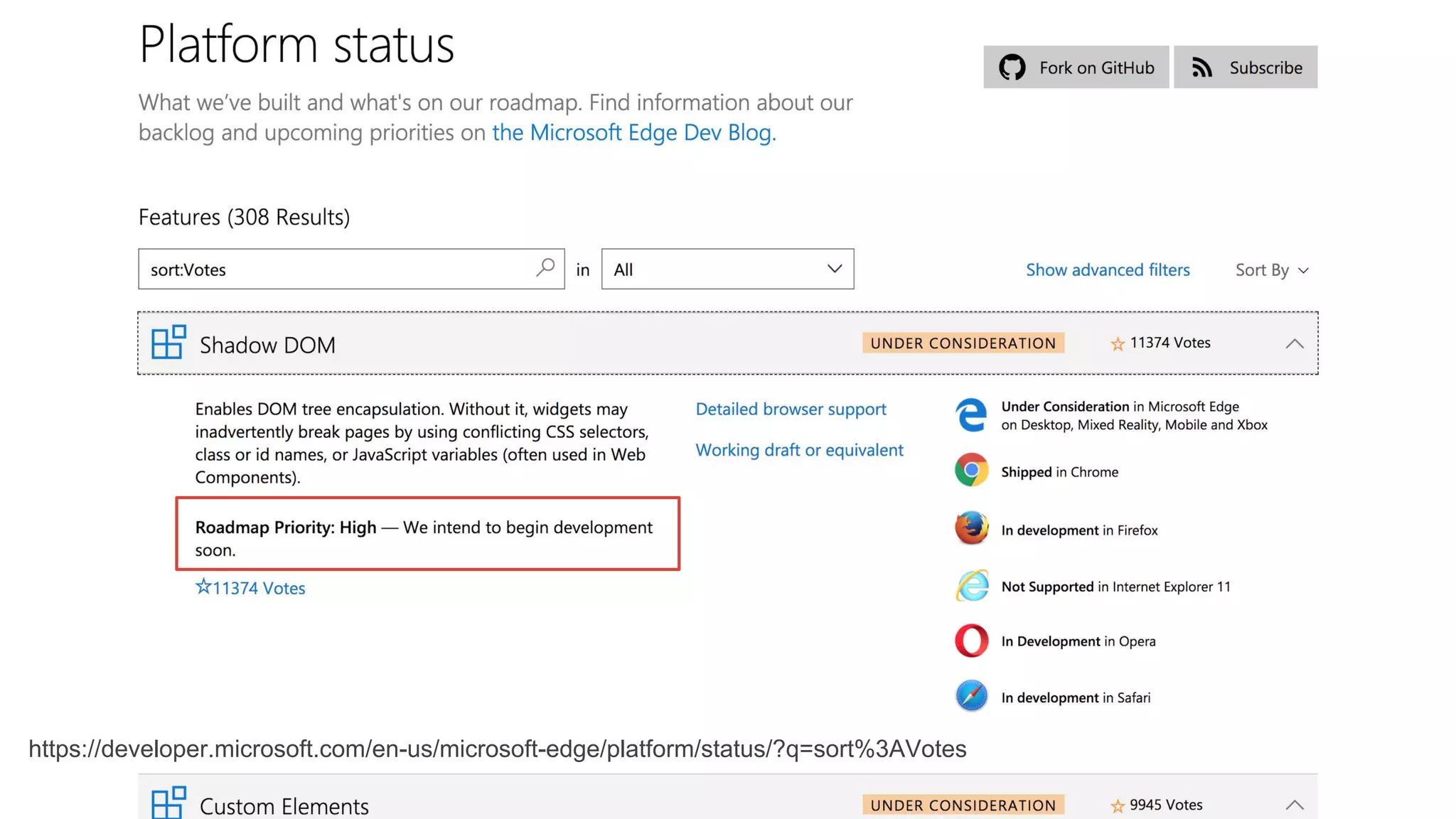This screenshot has height=819, width=1456.
Task: Collapse the Custom Elements section chevron
Action: pyautogui.click(x=1294, y=805)
